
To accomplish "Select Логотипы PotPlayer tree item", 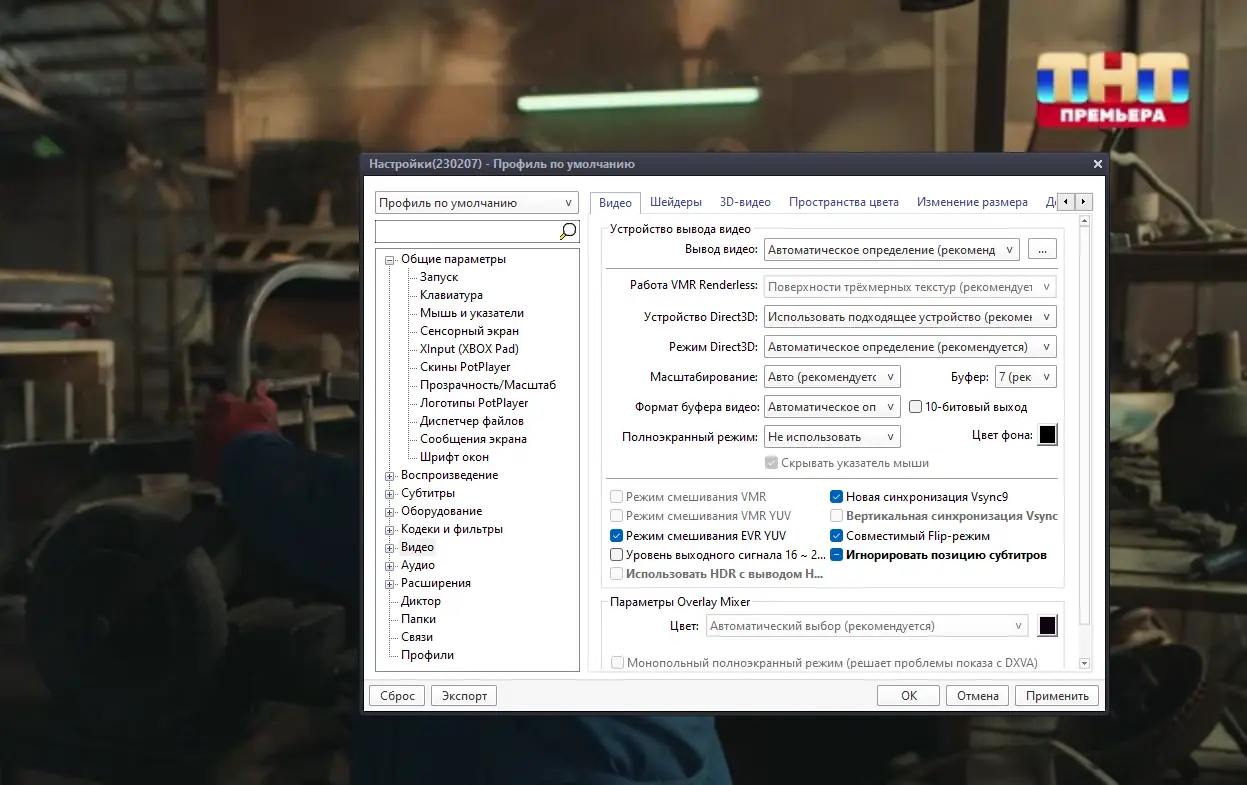I will click(474, 403).
